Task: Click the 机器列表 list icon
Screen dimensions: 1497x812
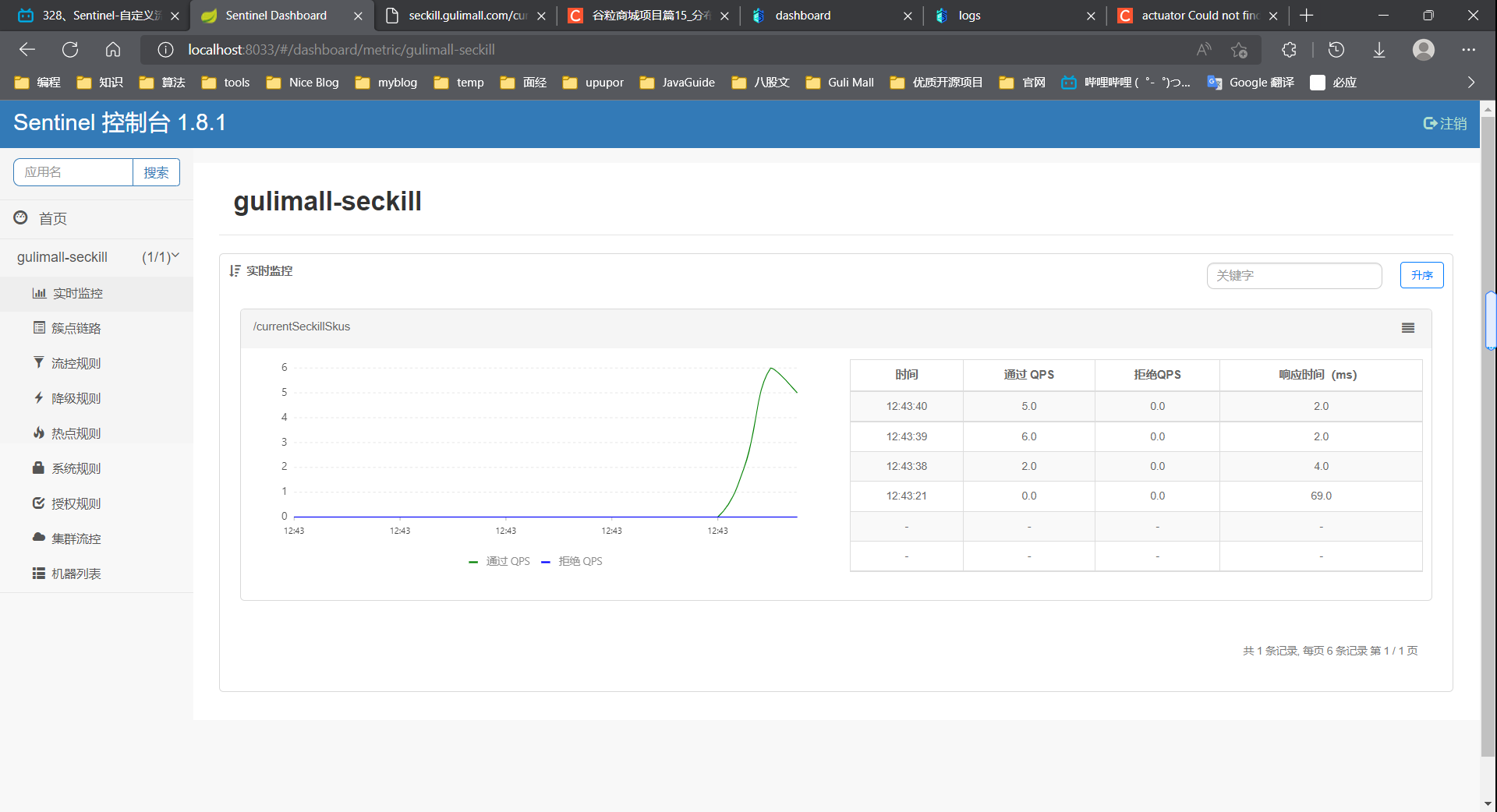Action: 38,573
